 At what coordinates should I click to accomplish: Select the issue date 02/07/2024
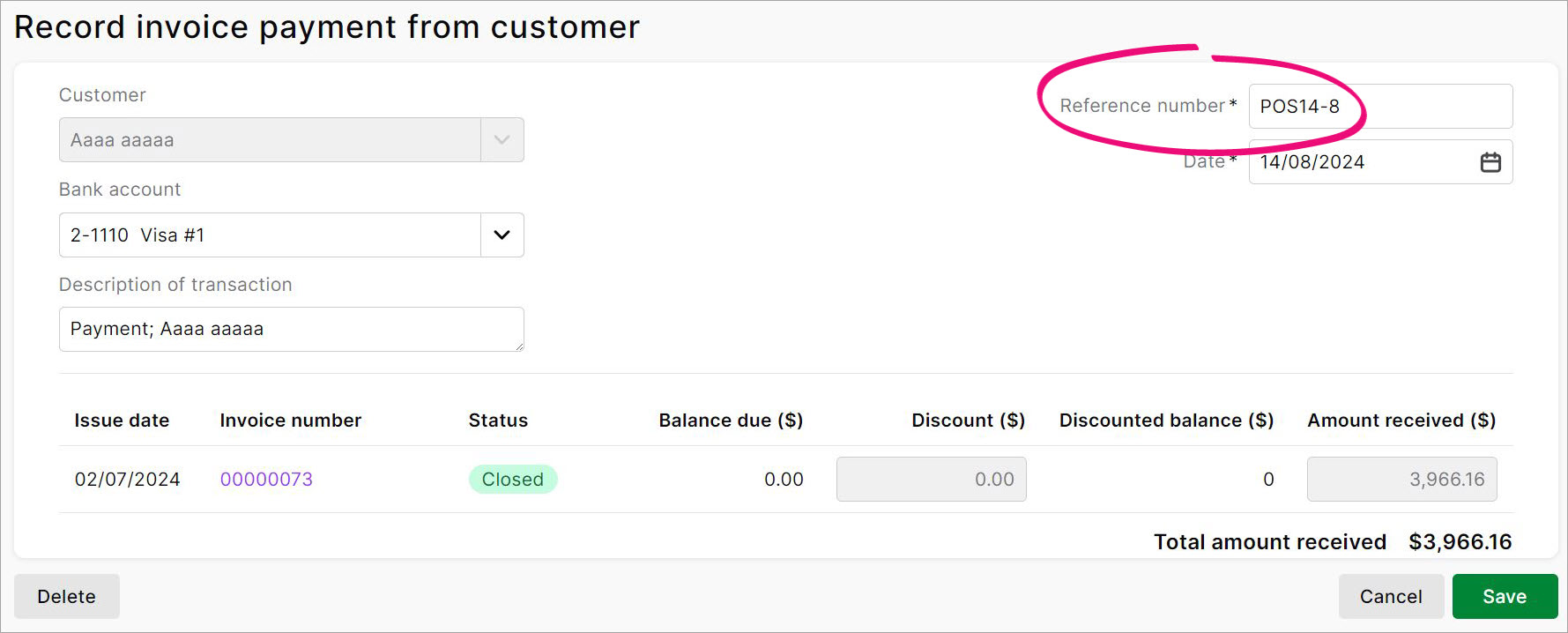coord(129,479)
